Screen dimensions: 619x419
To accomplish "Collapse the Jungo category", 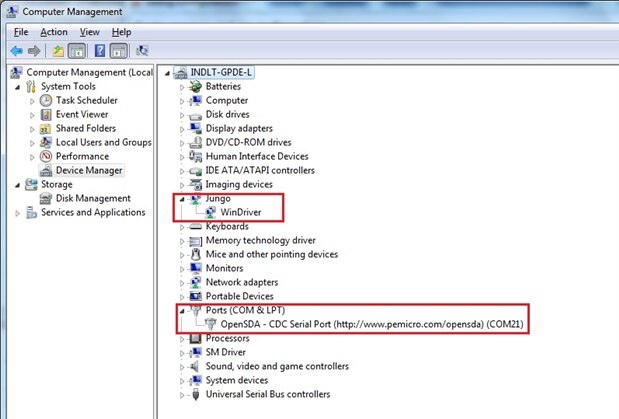I will point(182,199).
